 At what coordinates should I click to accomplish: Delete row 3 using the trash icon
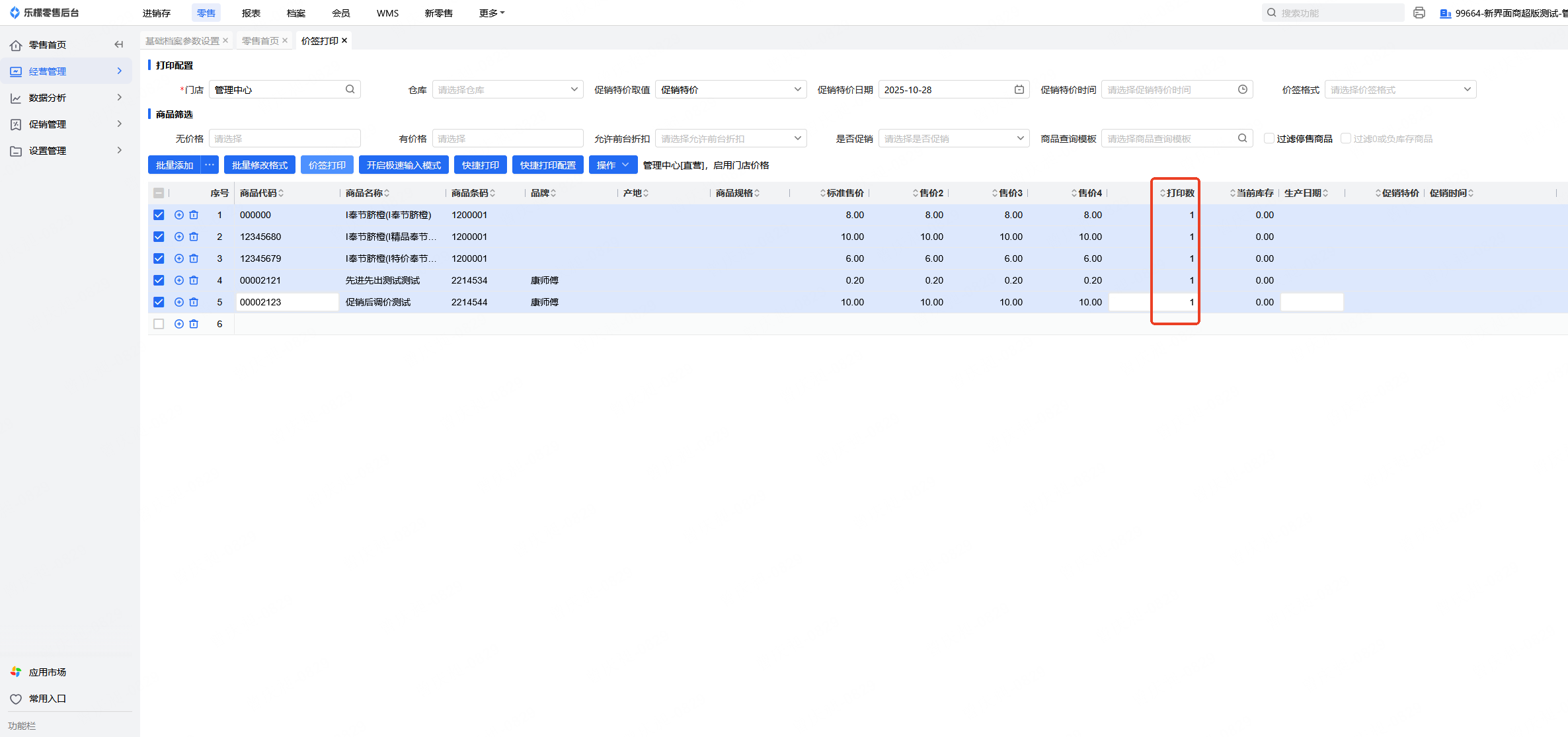point(194,258)
